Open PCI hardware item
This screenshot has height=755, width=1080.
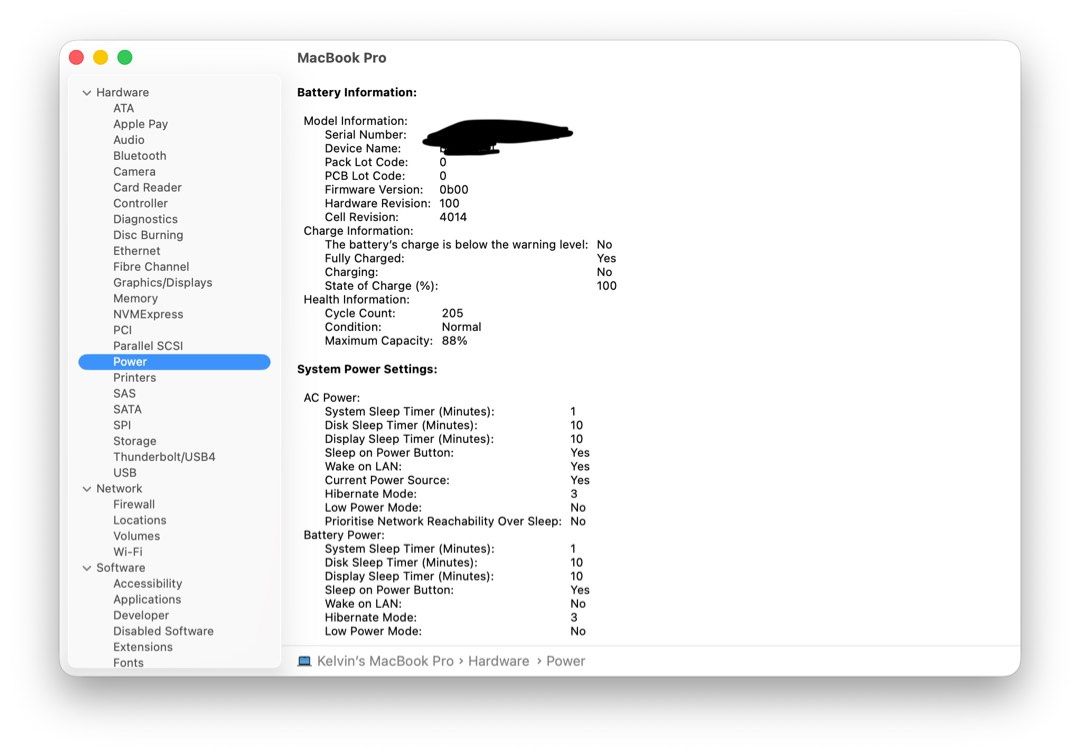click(123, 330)
